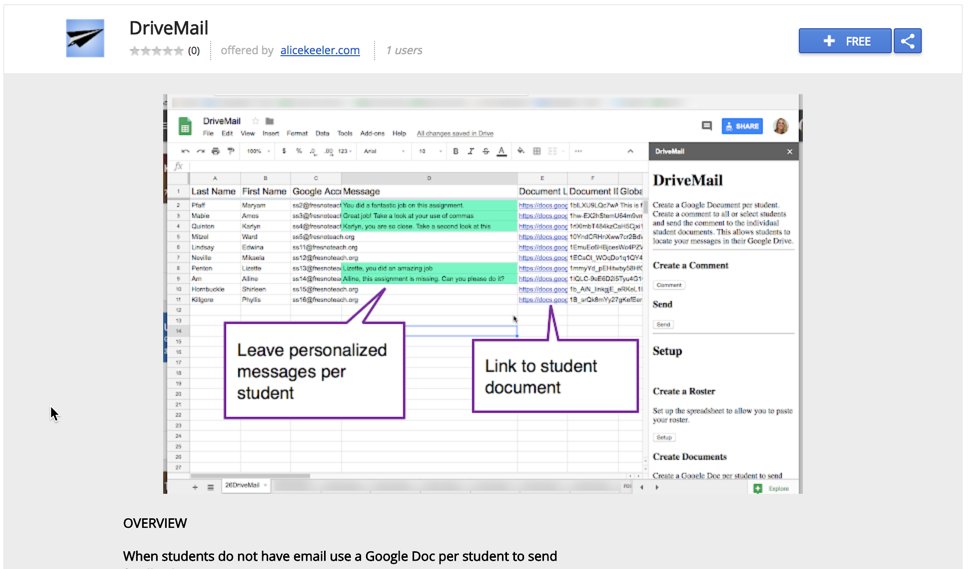
Task: Open the Edit menu
Action: click(x=227, y=133)
